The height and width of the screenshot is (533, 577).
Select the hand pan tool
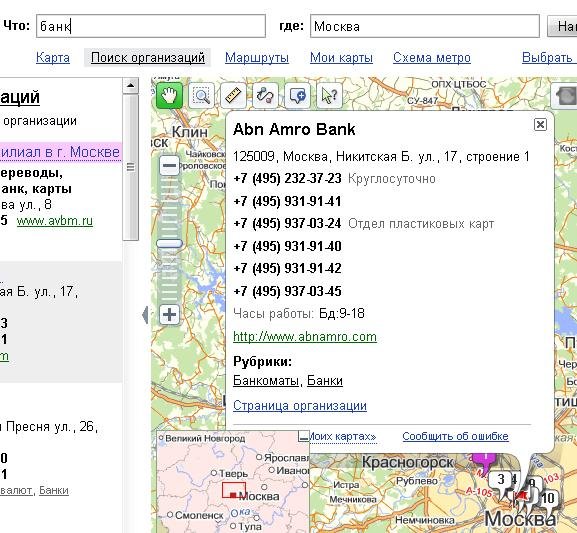pyautogui.click(x=169, y=96)
